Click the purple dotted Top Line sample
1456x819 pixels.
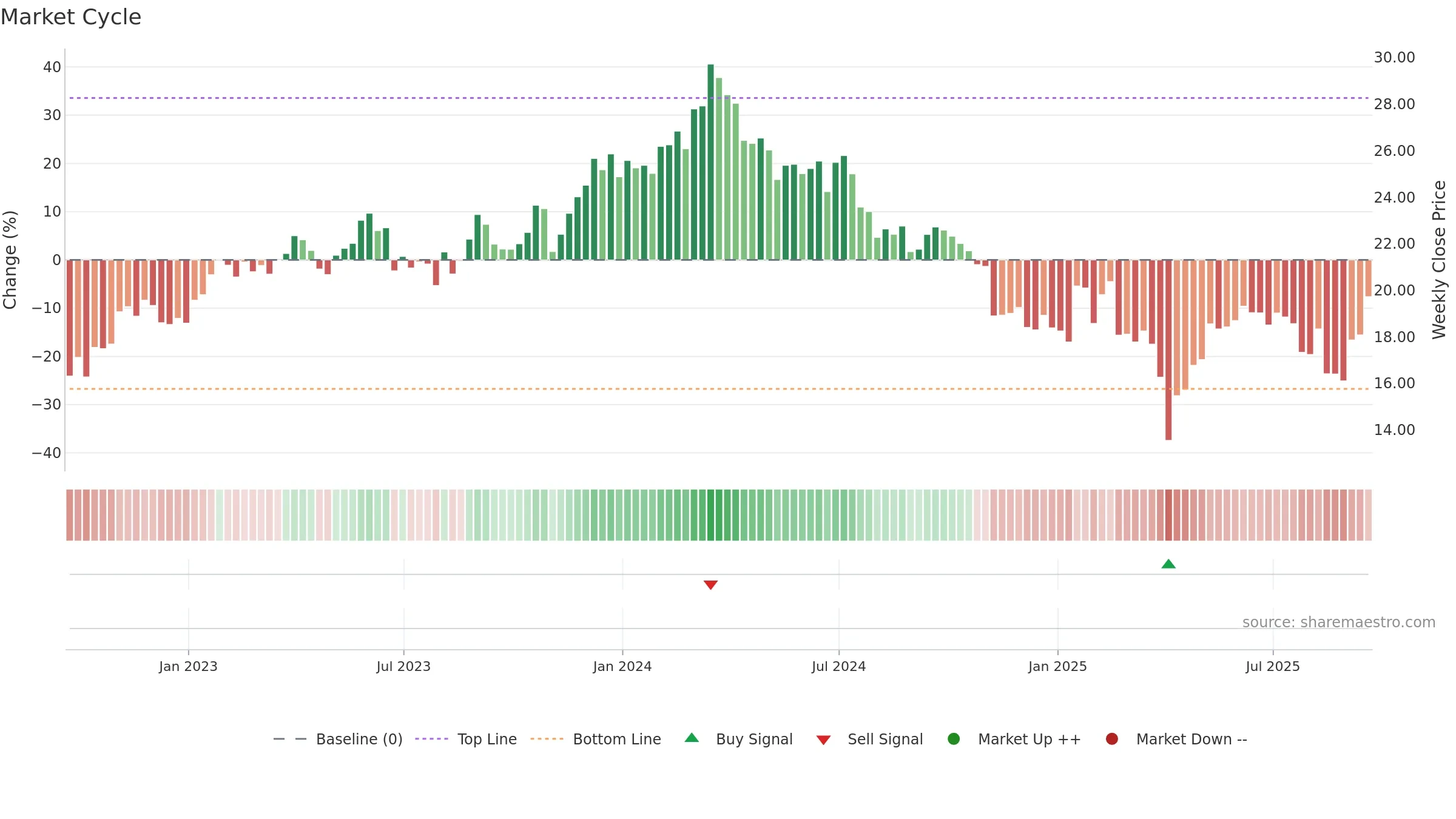point(431,739)
